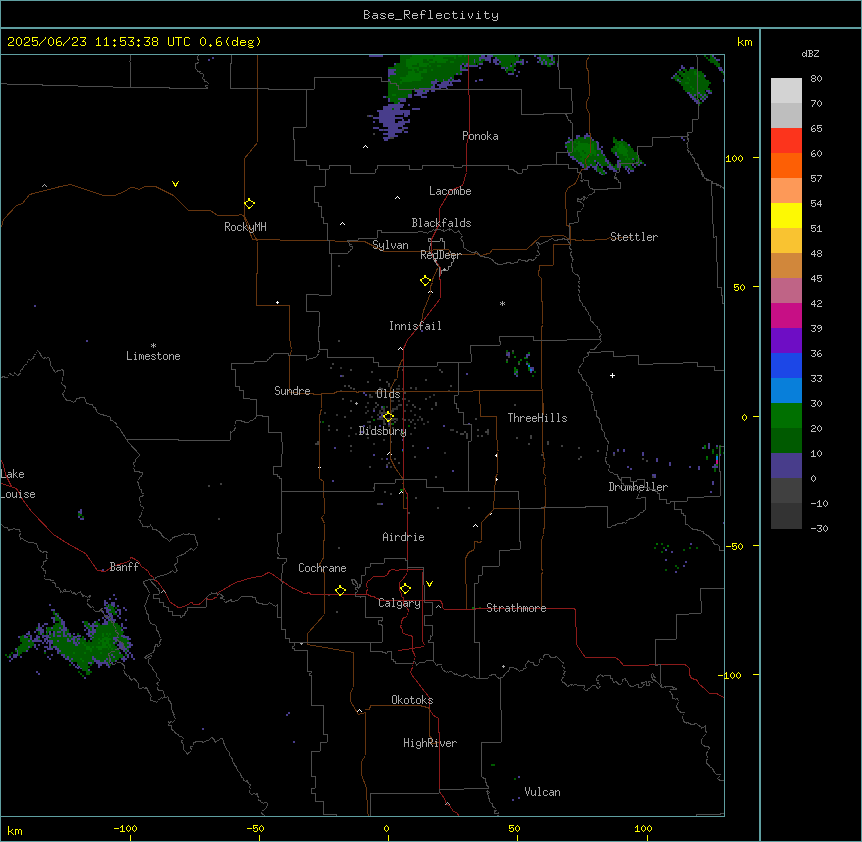Click the Sundre label
This screenshot has width=862, height=842.
[x=292, y=391]
